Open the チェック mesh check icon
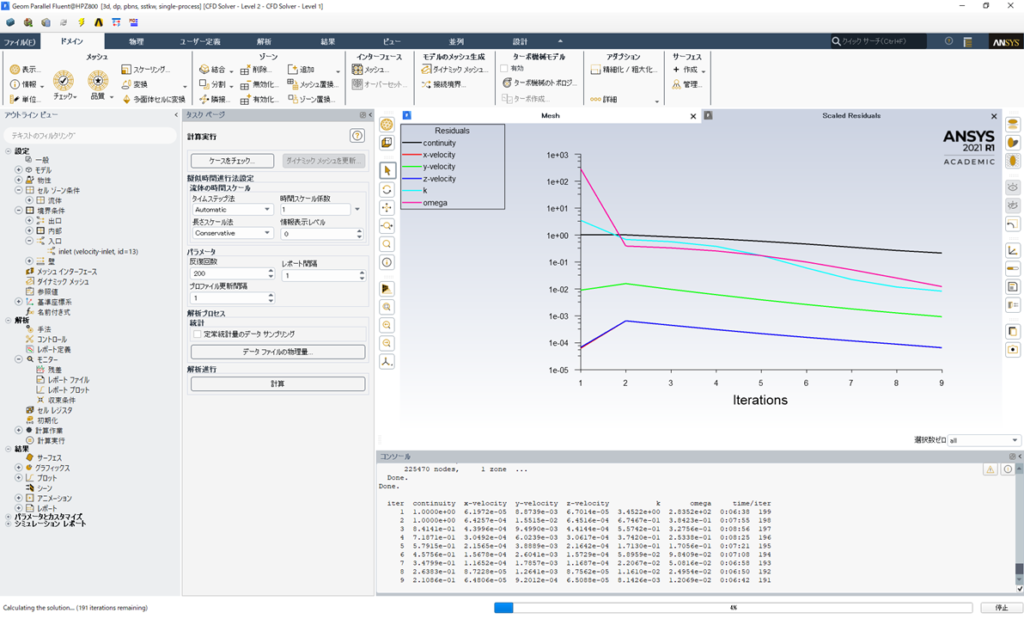This screenshot has height=619, width=1024. 63,81
